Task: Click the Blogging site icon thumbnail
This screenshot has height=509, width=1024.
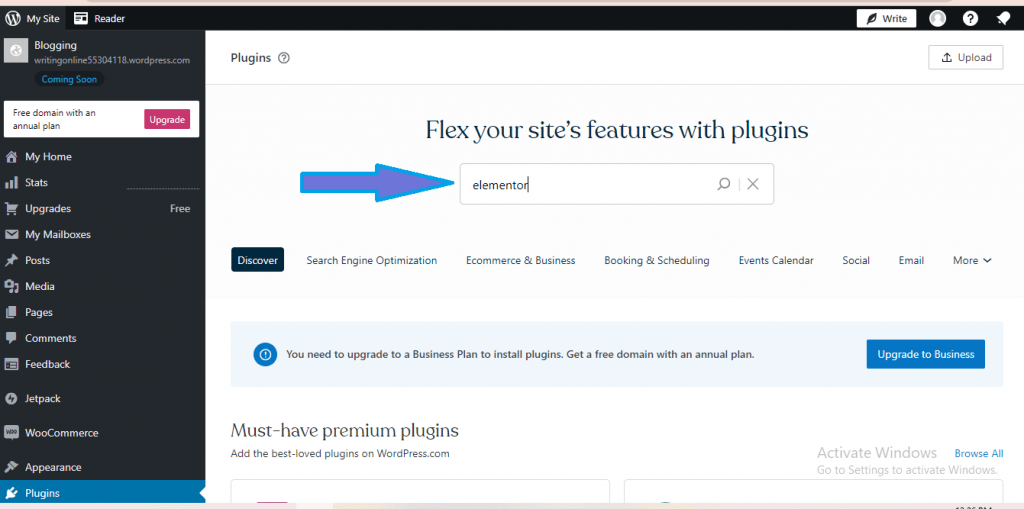Action: pos(16,50)
